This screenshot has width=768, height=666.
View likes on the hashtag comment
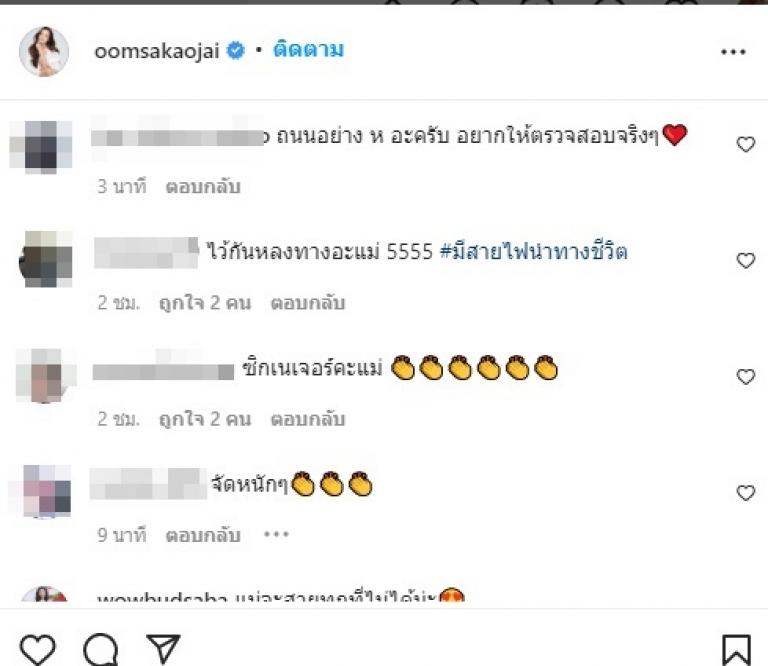pyautogui.click(x=205, y=303)
